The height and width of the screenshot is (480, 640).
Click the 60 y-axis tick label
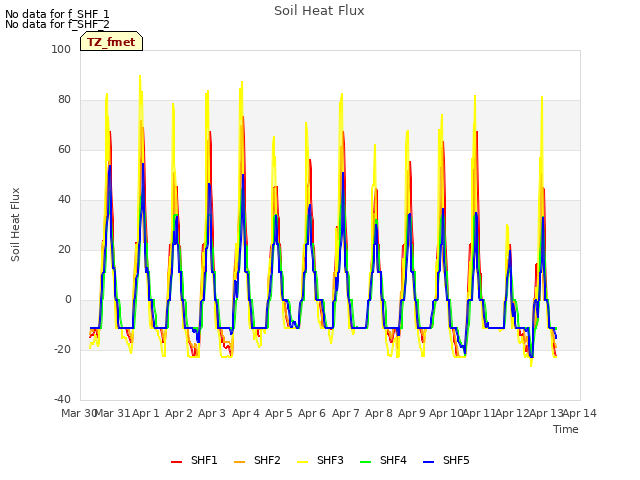(64, 149)
